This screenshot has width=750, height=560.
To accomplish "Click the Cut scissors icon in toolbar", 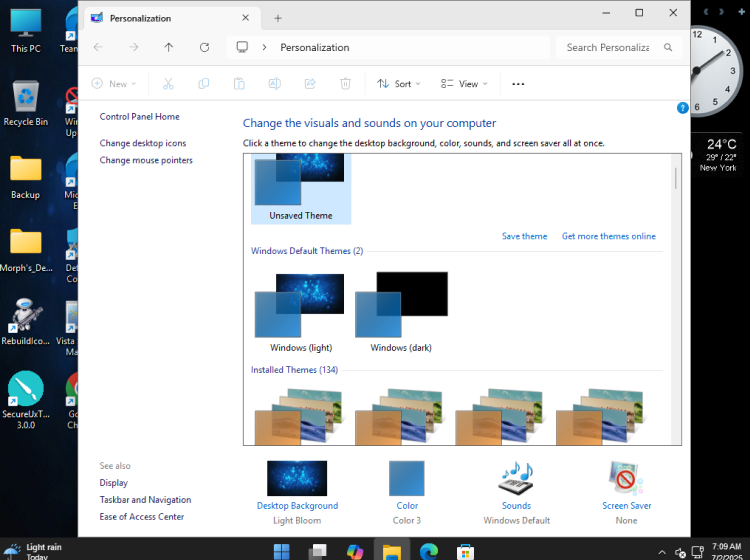I will pos(168,84).
